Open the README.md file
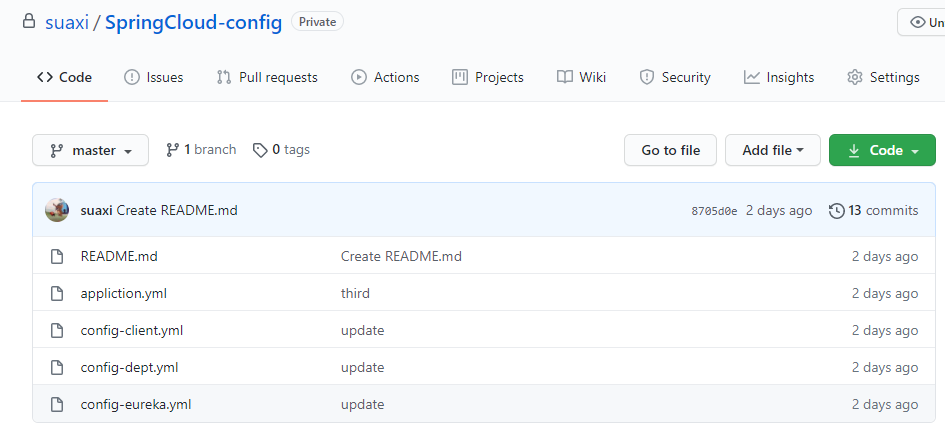This screenshot has height=431, width=945. click(119, 256)
